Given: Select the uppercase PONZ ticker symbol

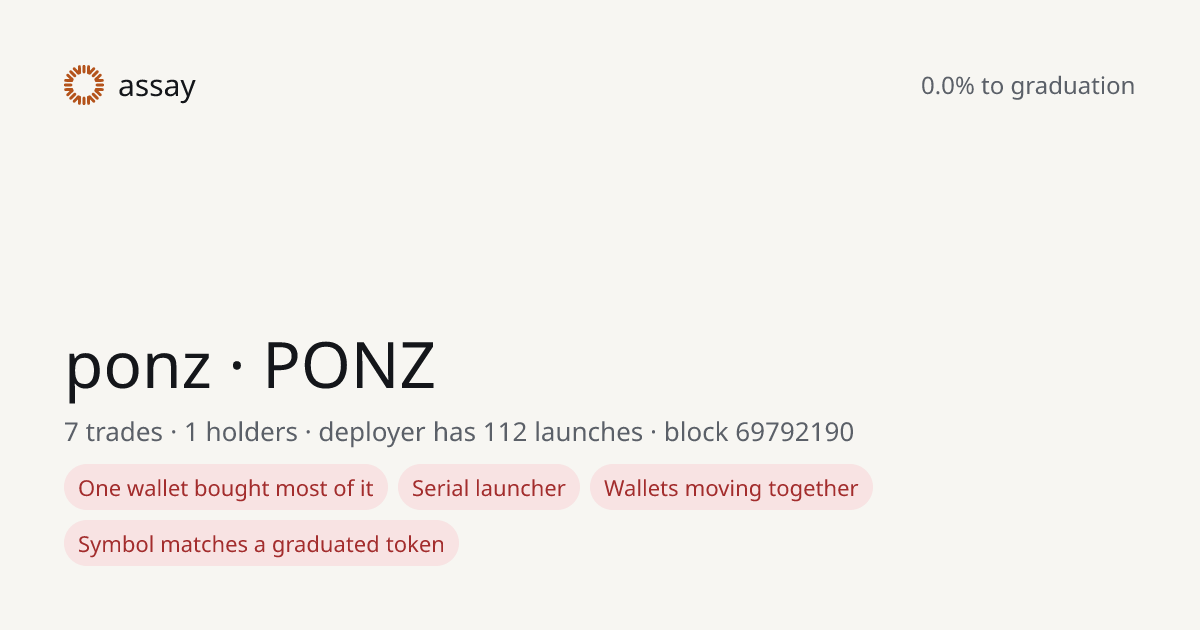Looking at the screenshot, I should tap(349, 366).
